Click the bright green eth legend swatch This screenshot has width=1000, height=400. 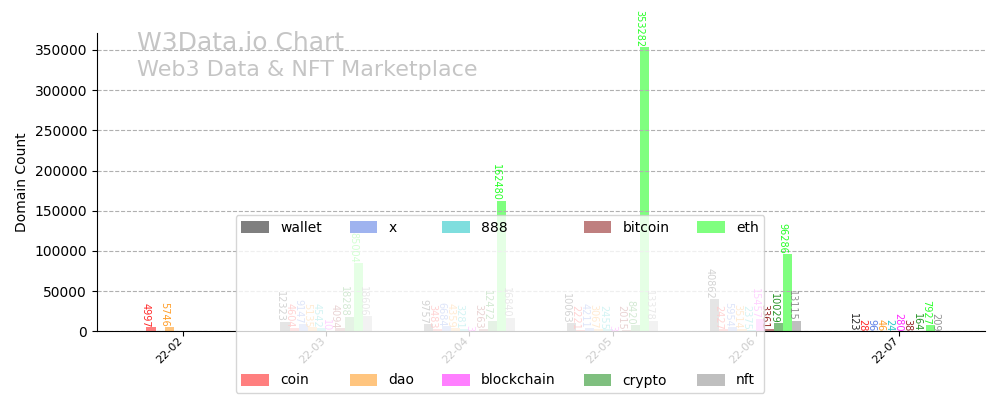[x=711, y=227]
